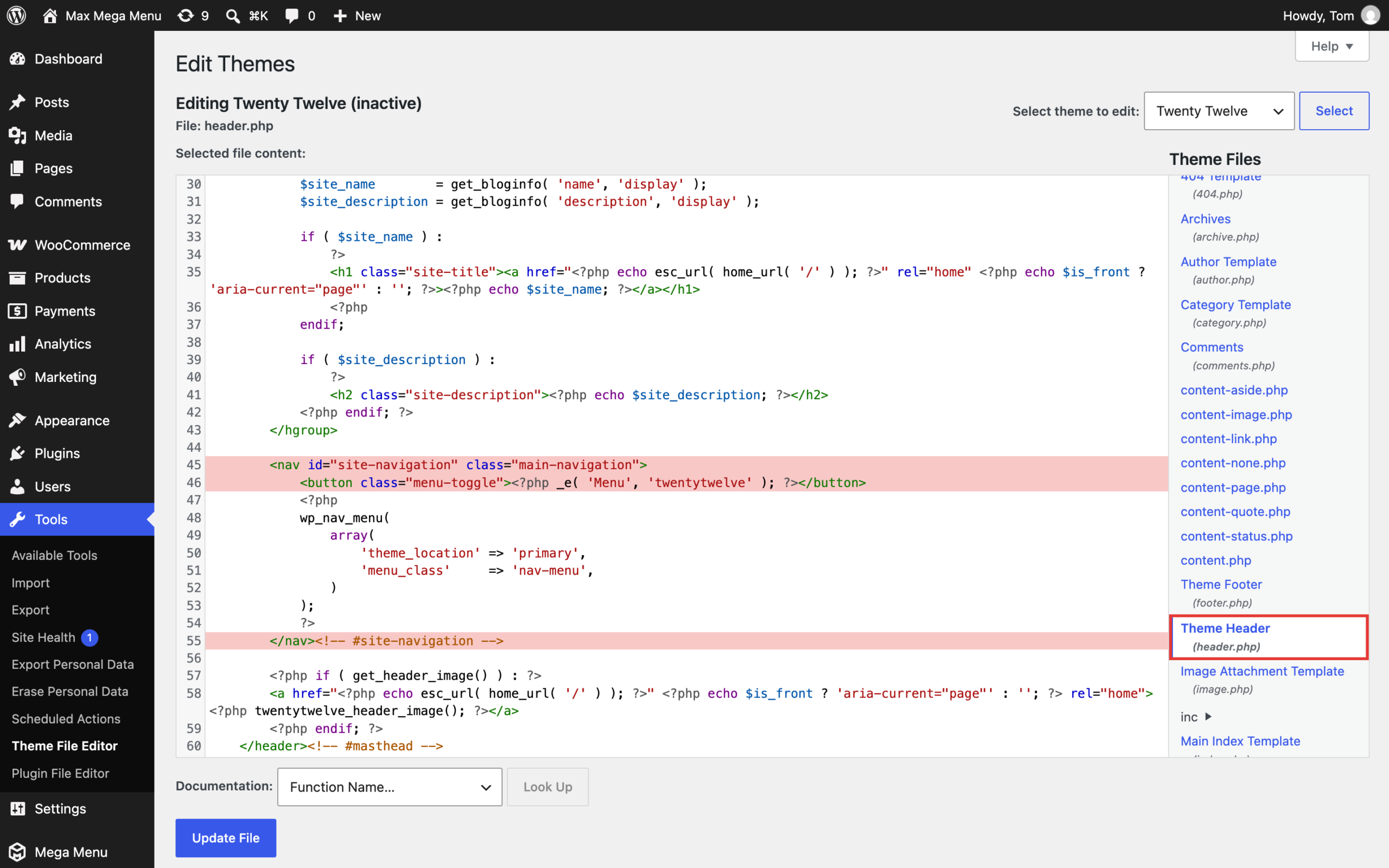Click the updates icon showing 9

tap(186, 16)
